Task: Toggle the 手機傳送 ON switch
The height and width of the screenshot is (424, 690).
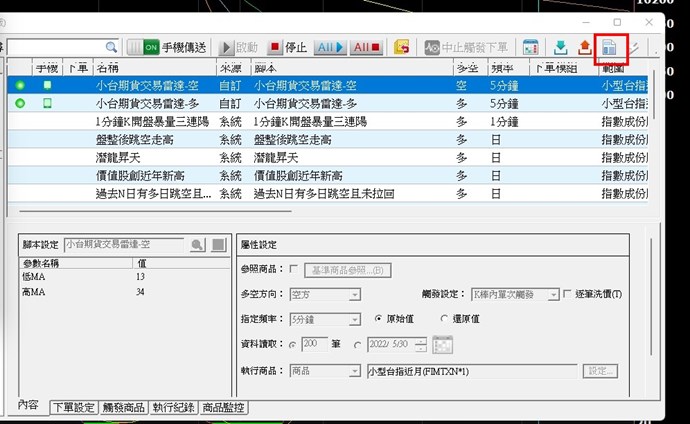Action: pos(150,47)
